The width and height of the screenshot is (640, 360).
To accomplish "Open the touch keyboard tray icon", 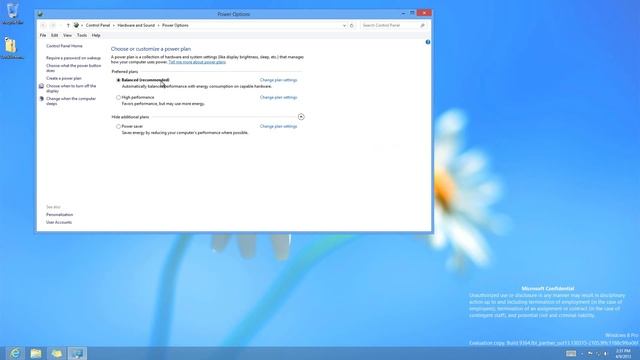I will pos(571,353).
